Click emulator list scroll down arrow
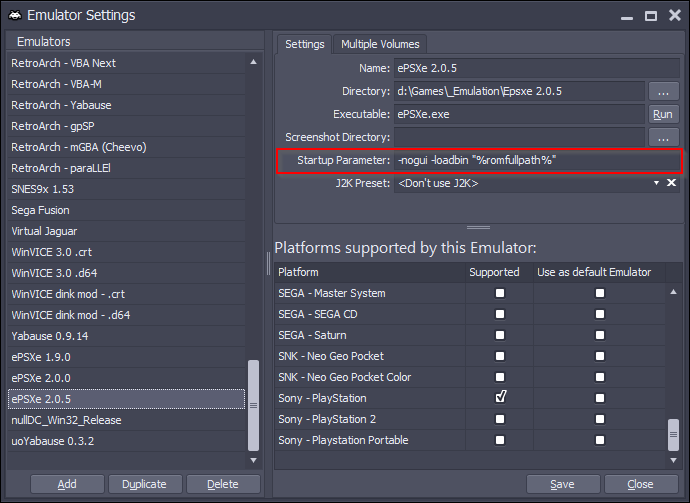 pyautogui.click(x=253, y=460)
